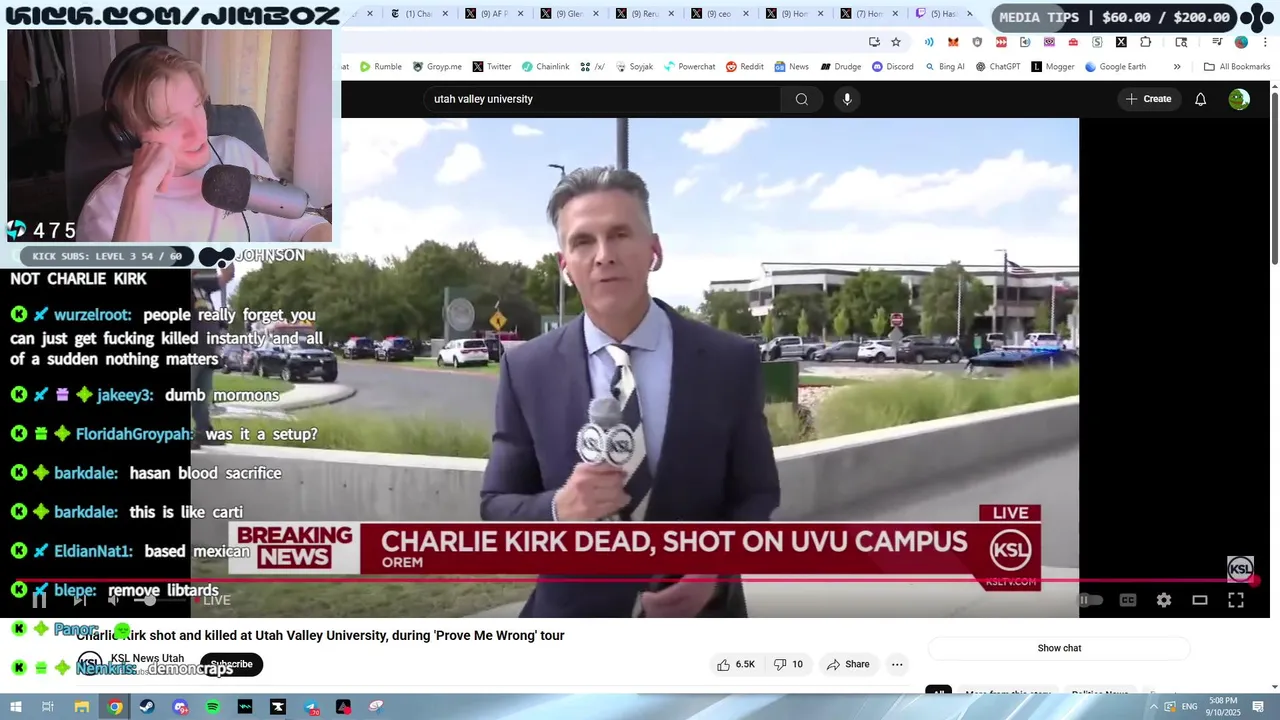Expand the bookmarks bar overflow chevron
This screenshot has width=1280, height=720.
1177,67
